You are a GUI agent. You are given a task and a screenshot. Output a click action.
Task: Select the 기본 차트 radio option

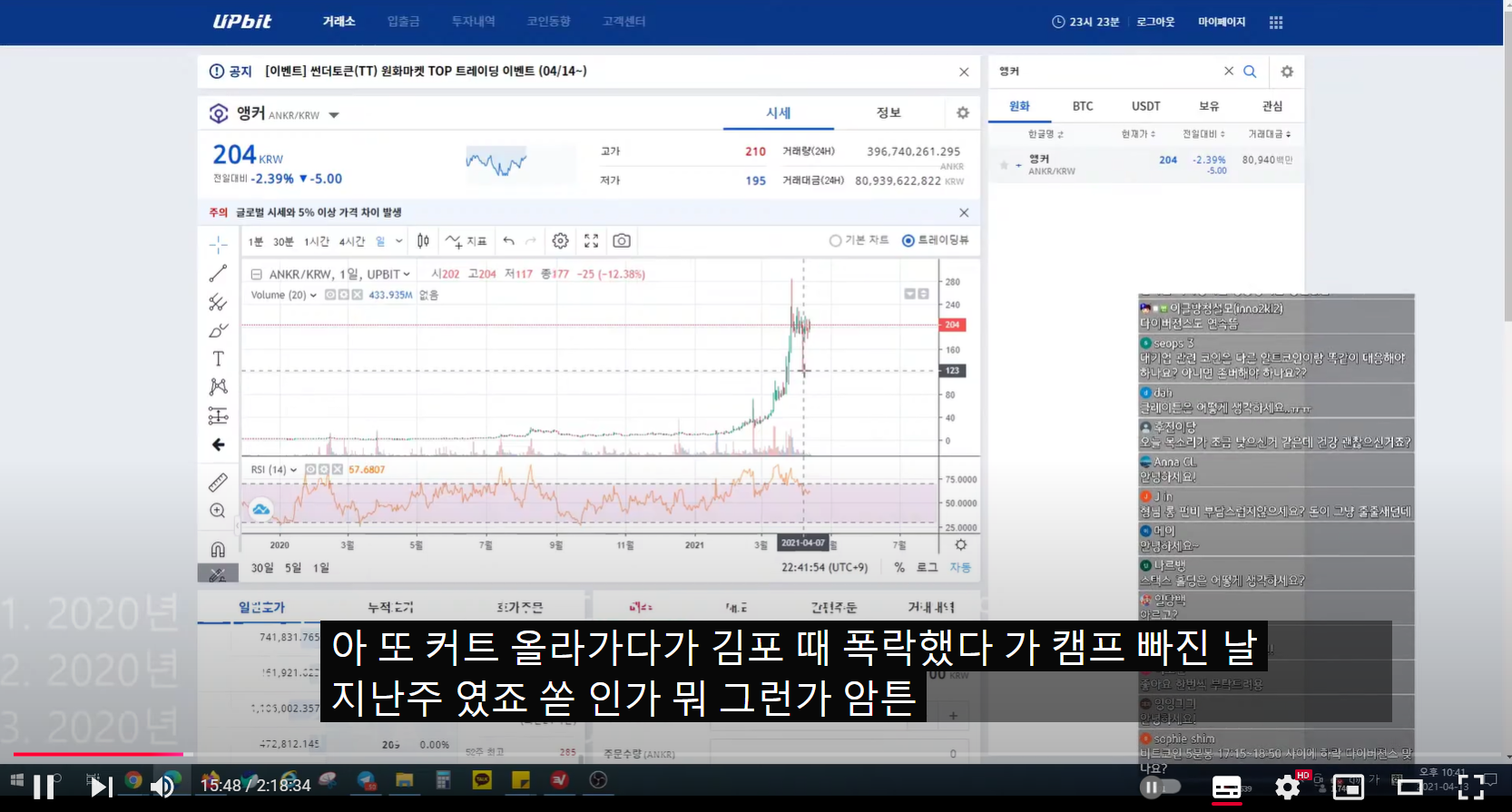[x=859, y=240]
